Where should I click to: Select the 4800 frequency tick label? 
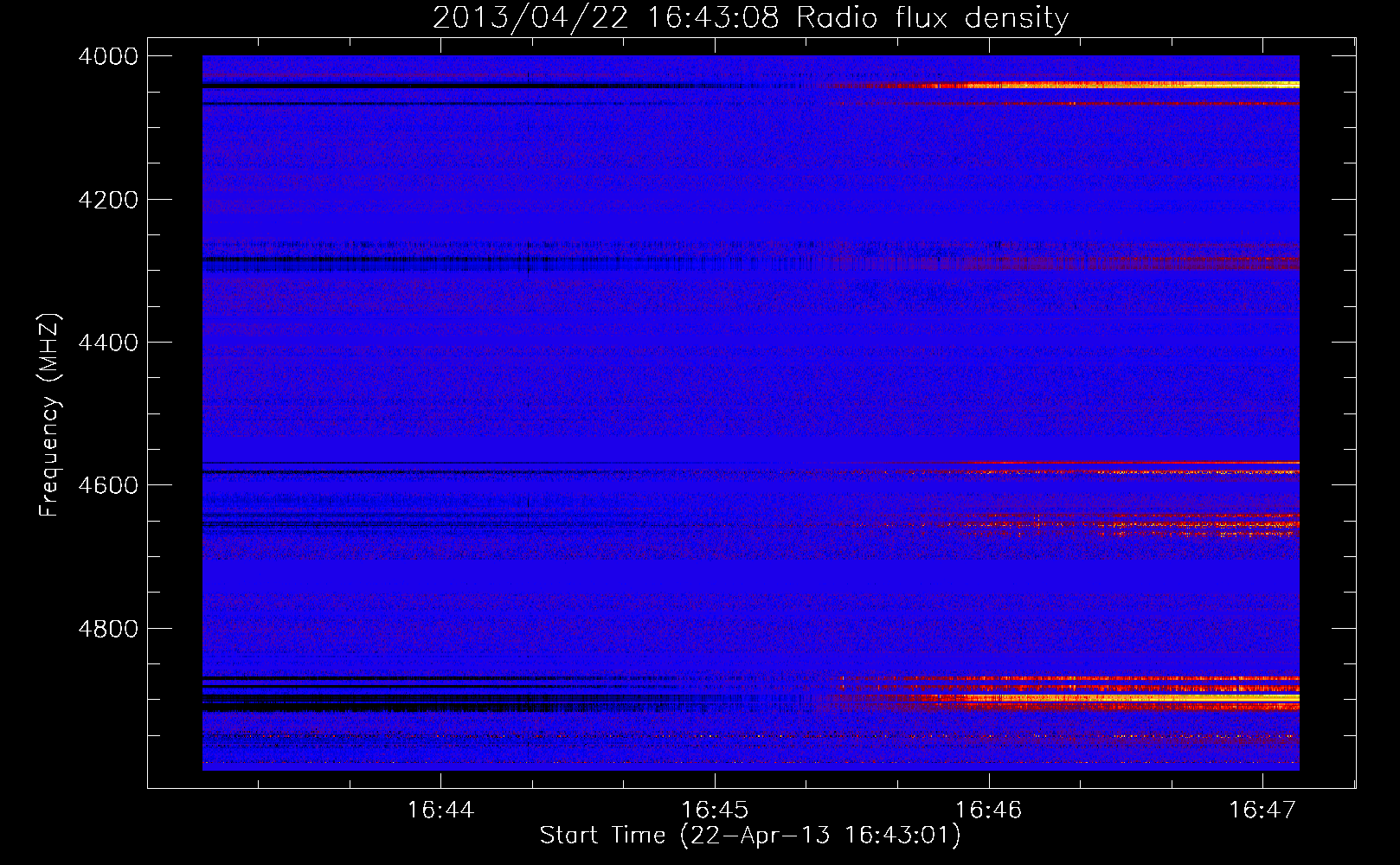(108, 628)
